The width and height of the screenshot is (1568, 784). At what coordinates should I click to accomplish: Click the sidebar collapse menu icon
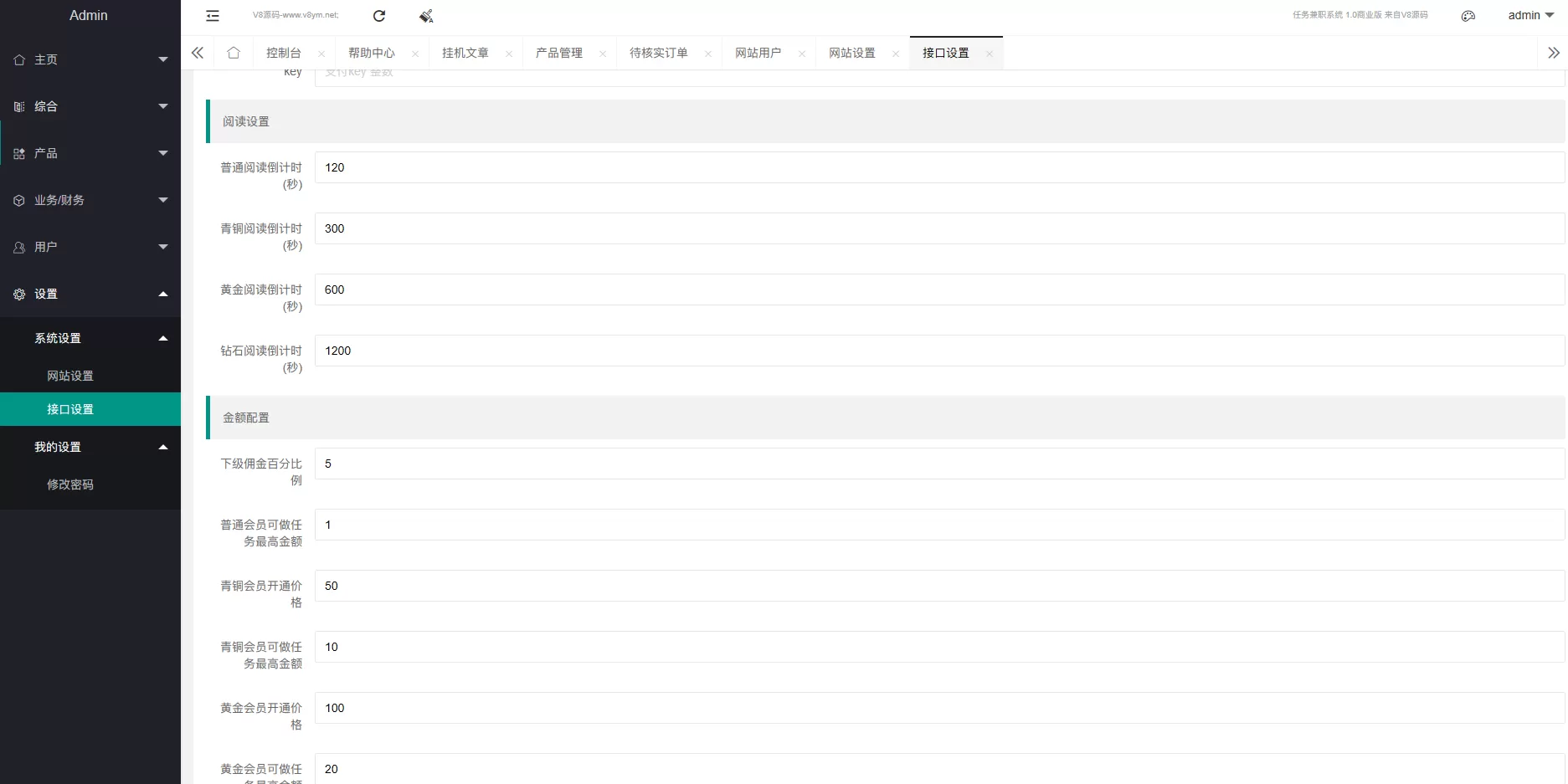coord(213,16)
